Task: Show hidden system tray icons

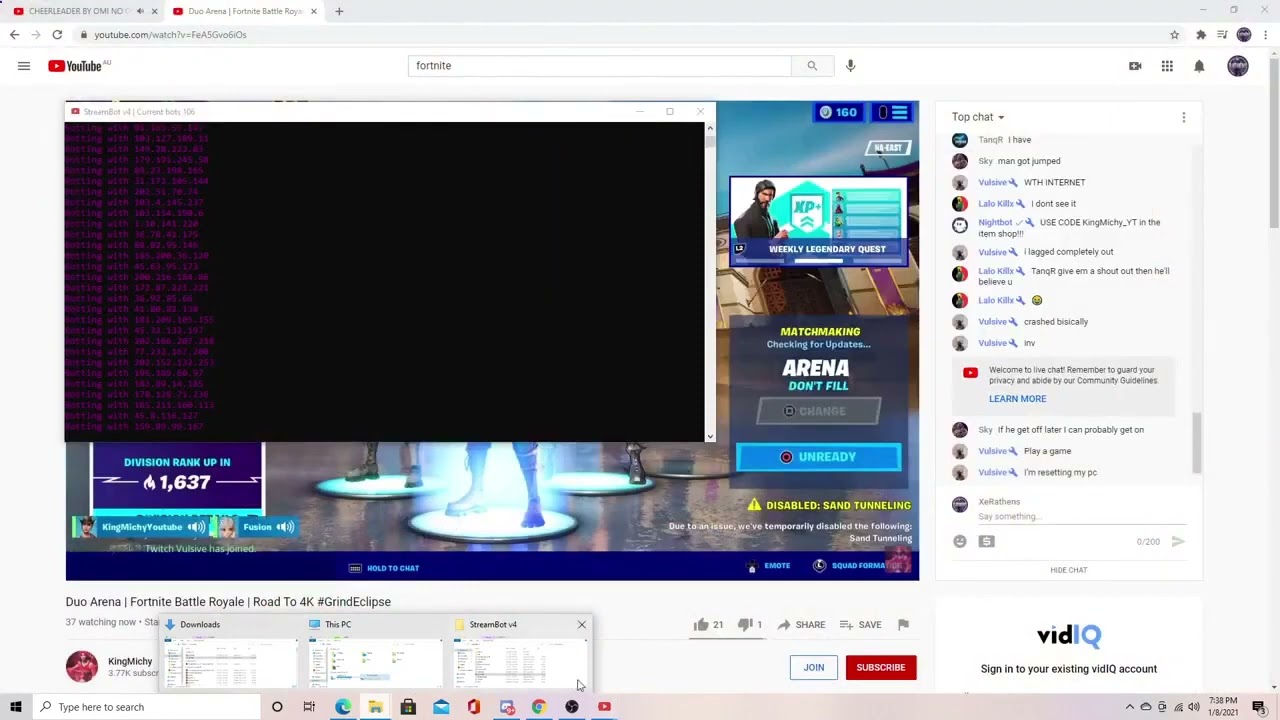Action: tap(1130, 707)
